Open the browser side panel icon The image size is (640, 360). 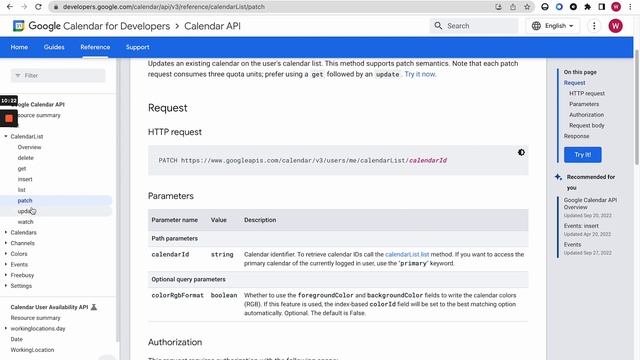602,7
